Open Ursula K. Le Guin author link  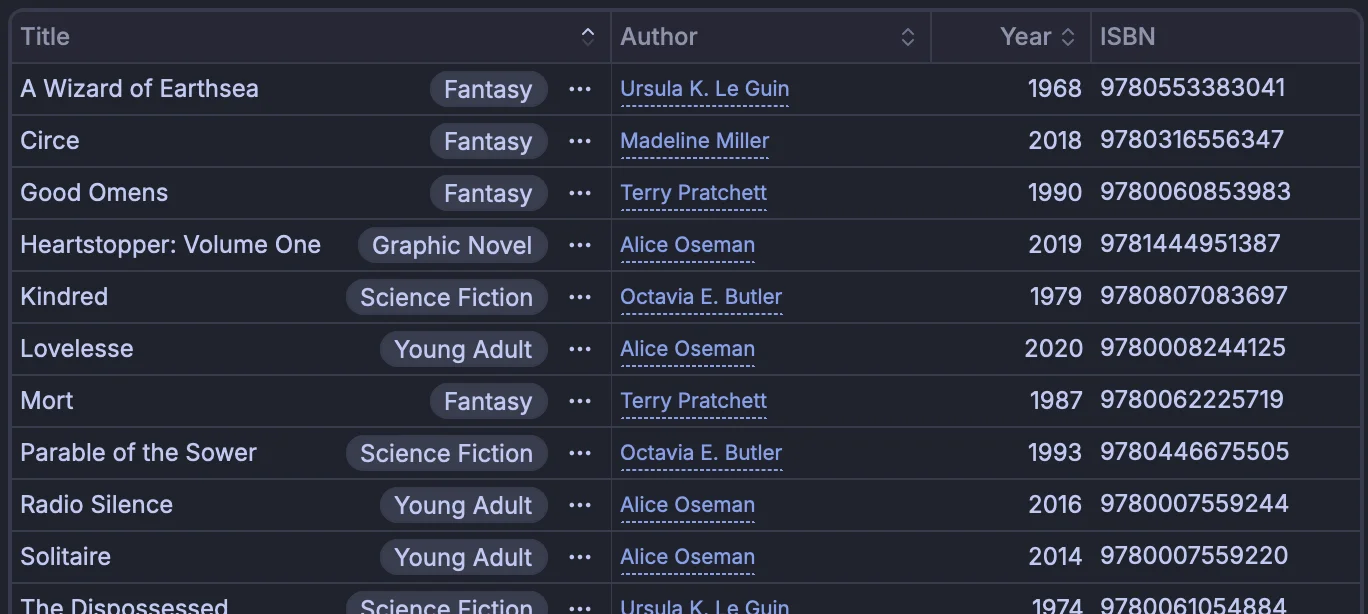[x=704, y=89]
